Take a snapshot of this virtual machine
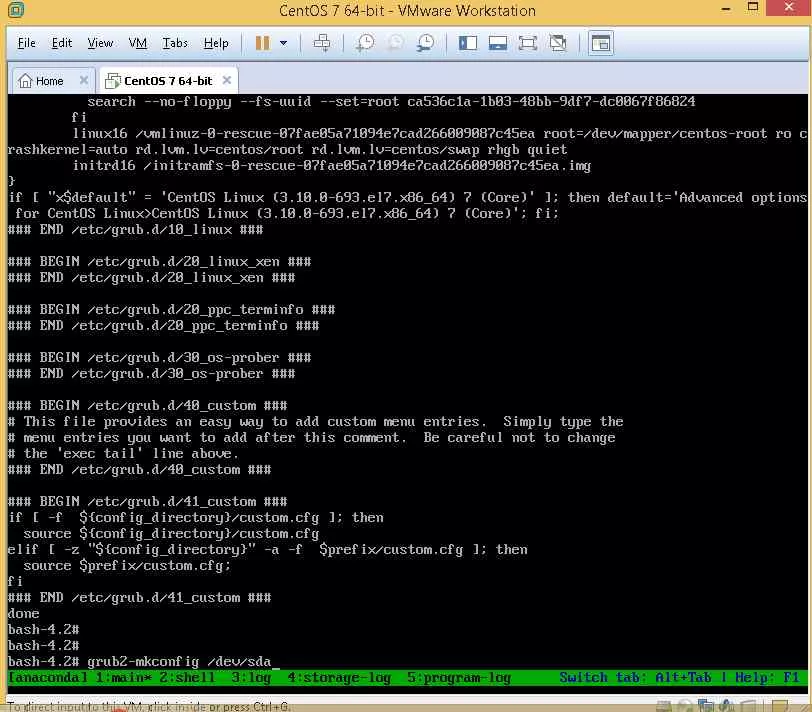The image size is (812, 712). [x=365, y=43]
